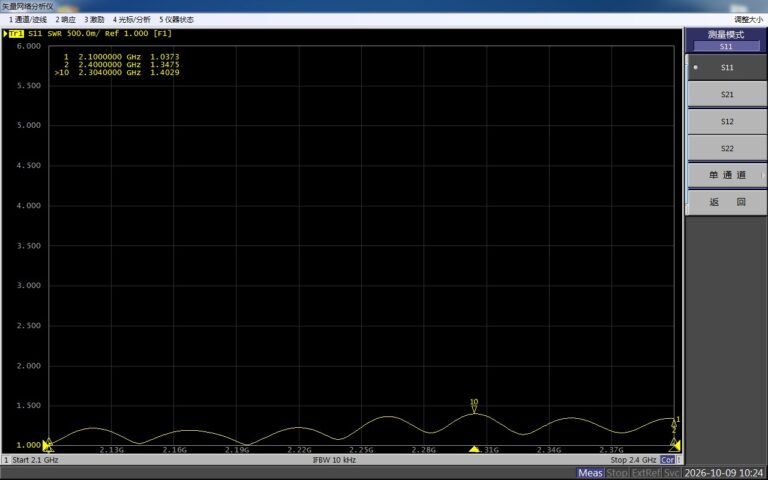Click the Stop status indicator in bottom bar
This screenshot has height=480, width=768.
point(617,473)
